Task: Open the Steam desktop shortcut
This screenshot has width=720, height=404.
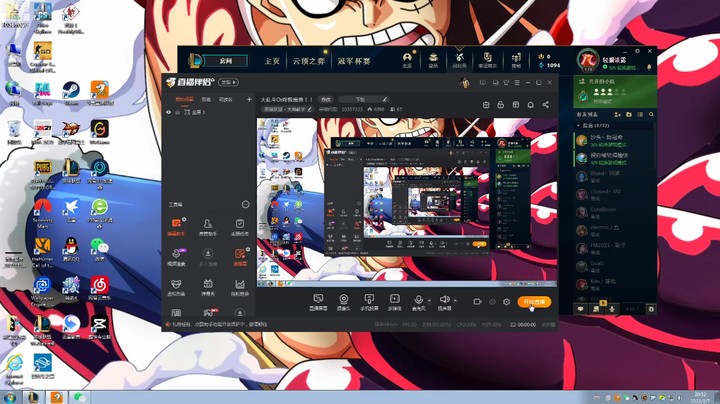Action: pos(71,92)
